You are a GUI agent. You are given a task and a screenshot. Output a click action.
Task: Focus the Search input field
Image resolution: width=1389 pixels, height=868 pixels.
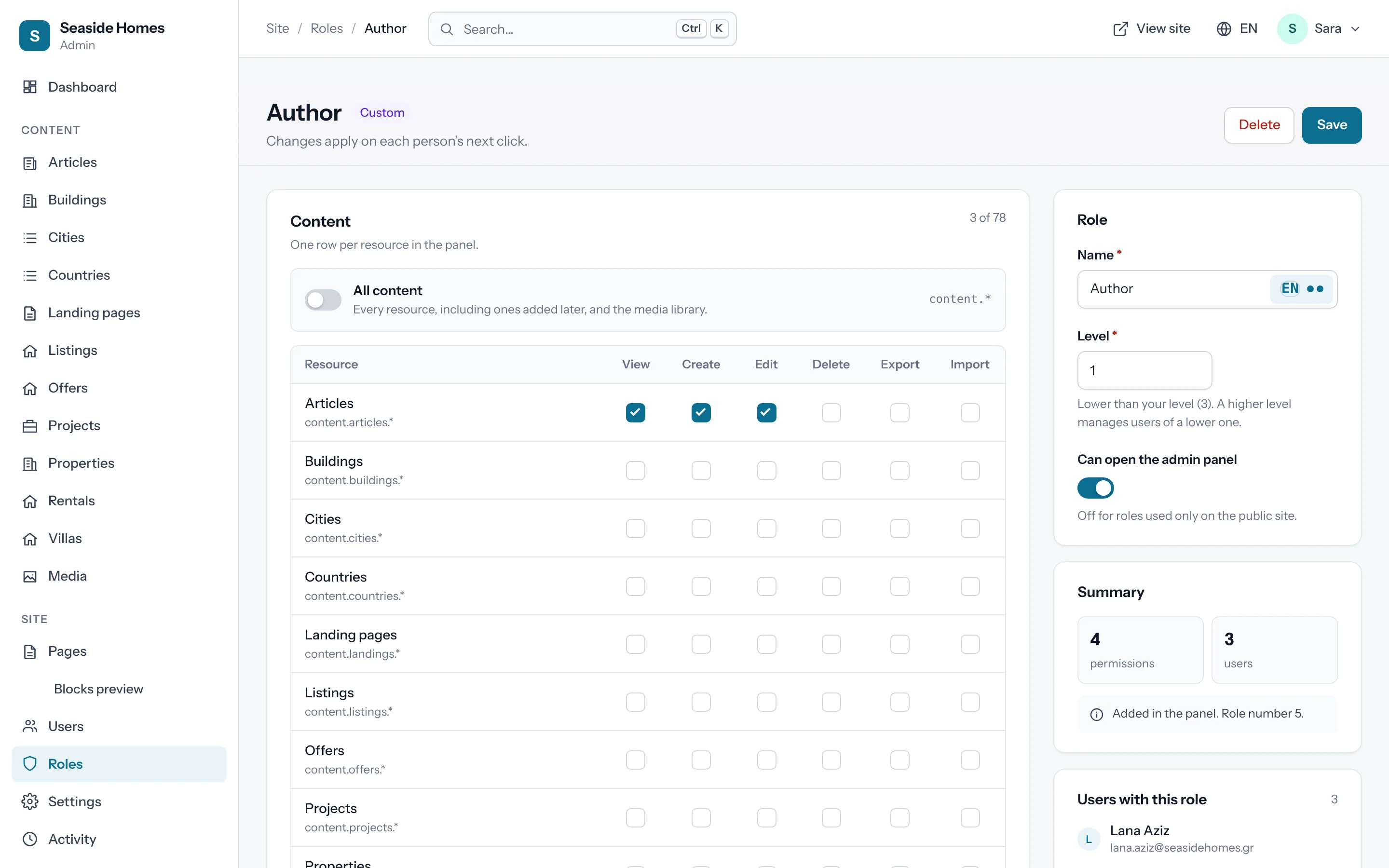point(582,29)
